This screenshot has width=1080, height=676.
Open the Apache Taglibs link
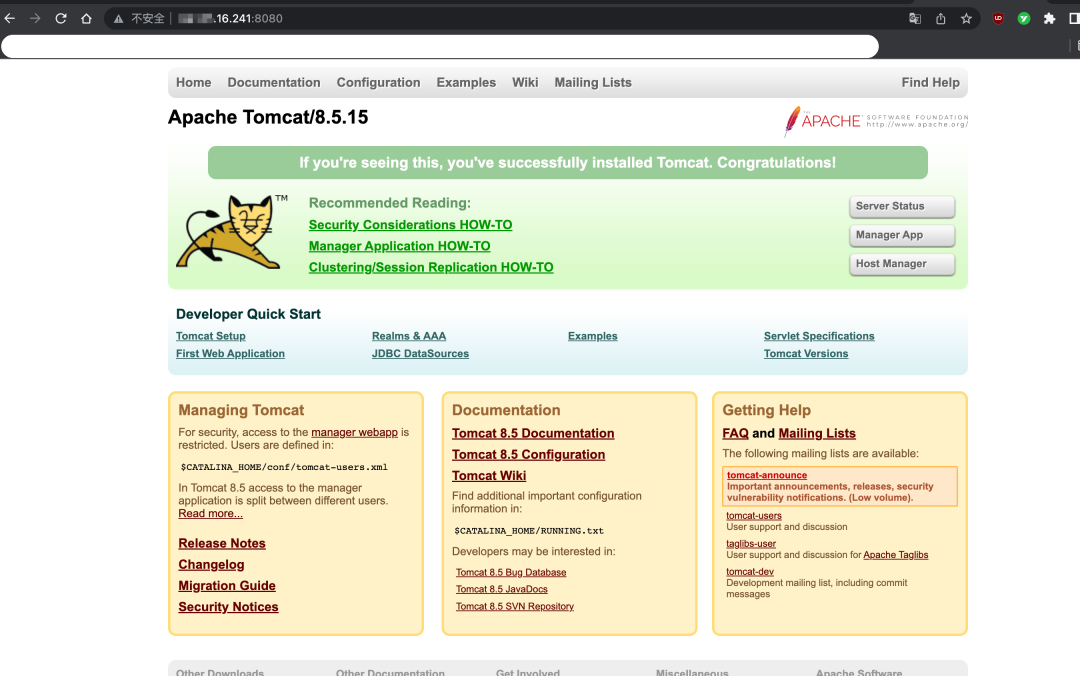(x=895, y=555)
